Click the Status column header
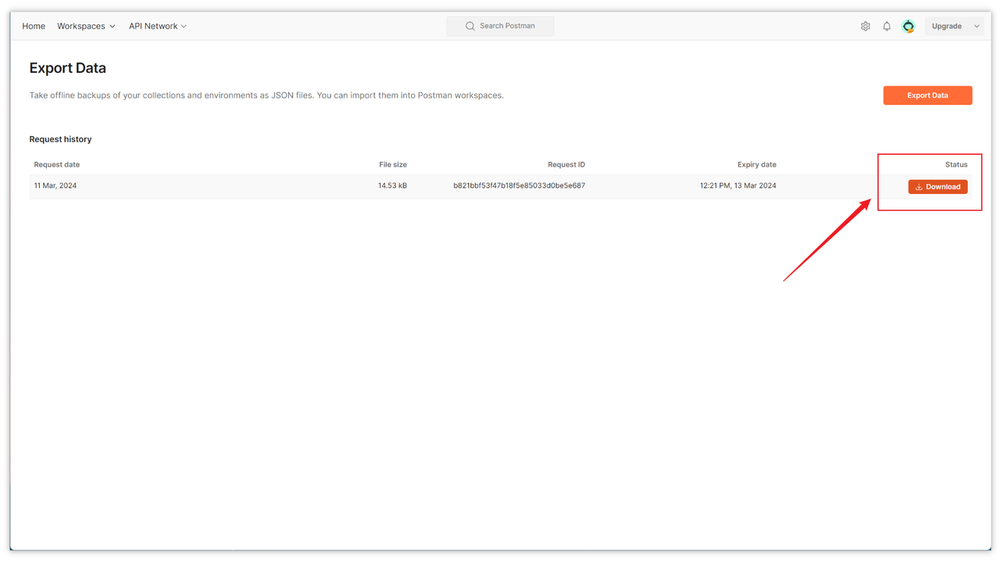 (956, 164)
